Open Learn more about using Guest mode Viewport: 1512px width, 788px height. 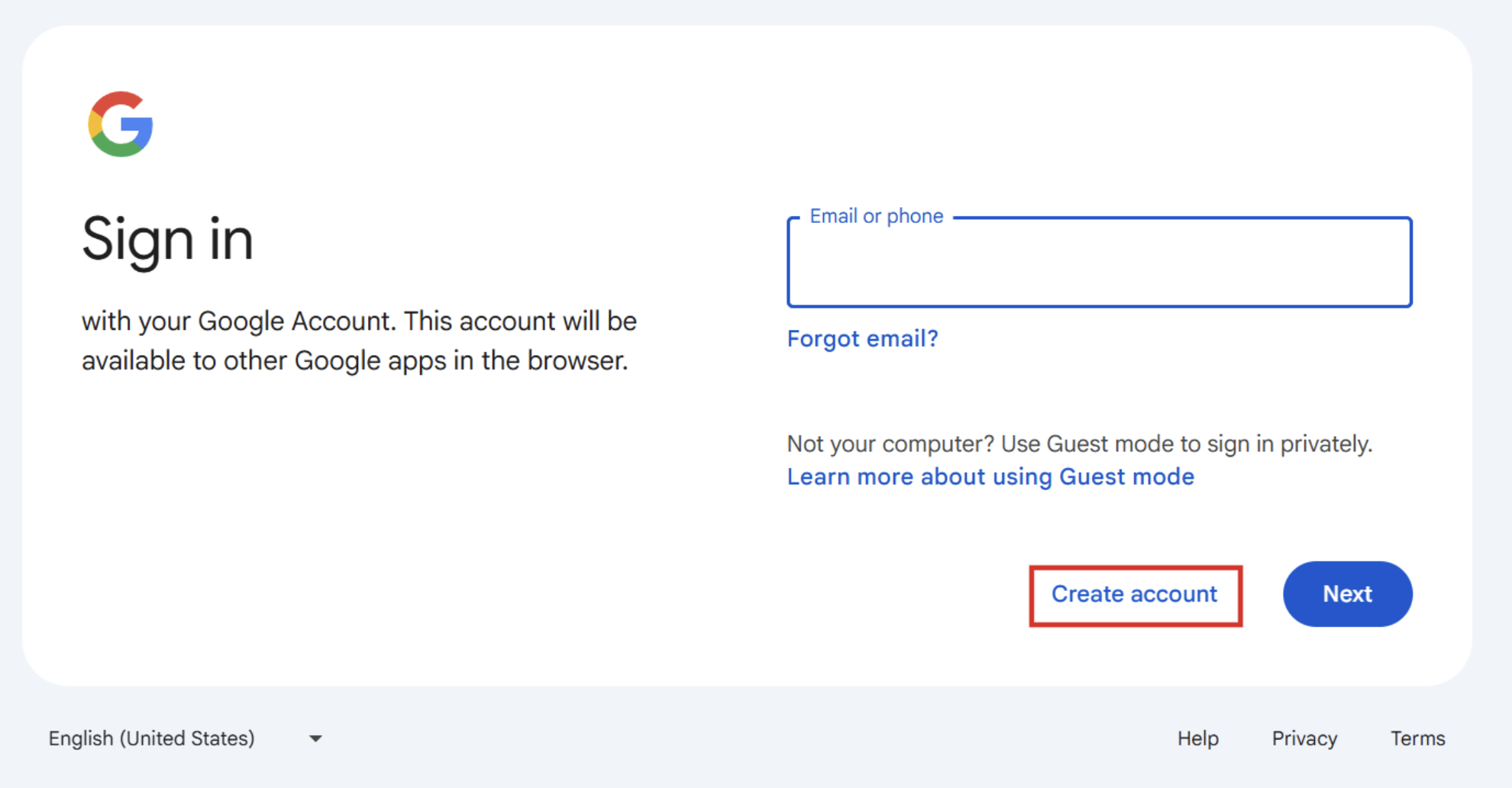[x=990, y=476]
